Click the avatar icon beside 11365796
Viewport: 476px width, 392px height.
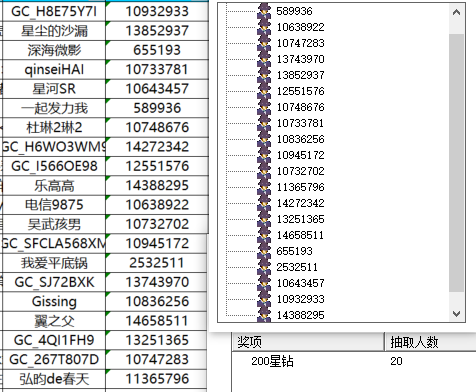point(264,187)
